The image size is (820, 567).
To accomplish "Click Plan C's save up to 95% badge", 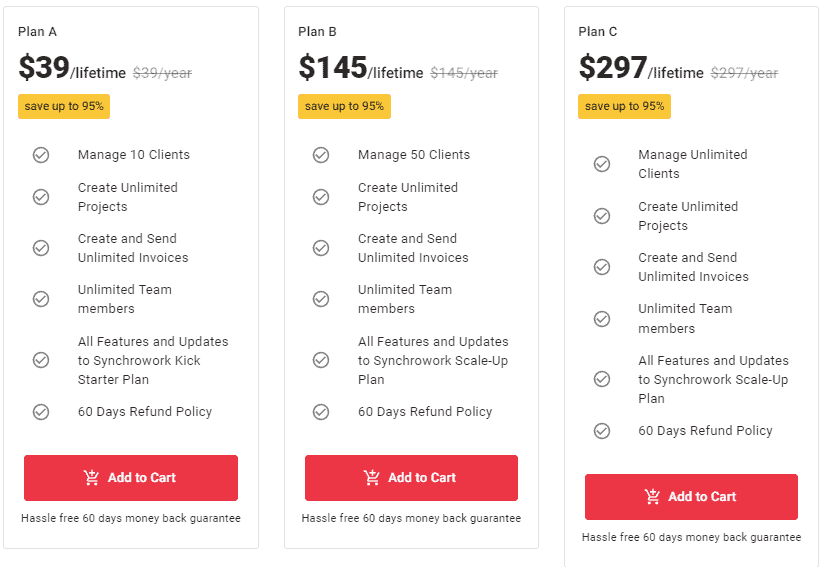I will pyautogui.click(x=624, y=106).
